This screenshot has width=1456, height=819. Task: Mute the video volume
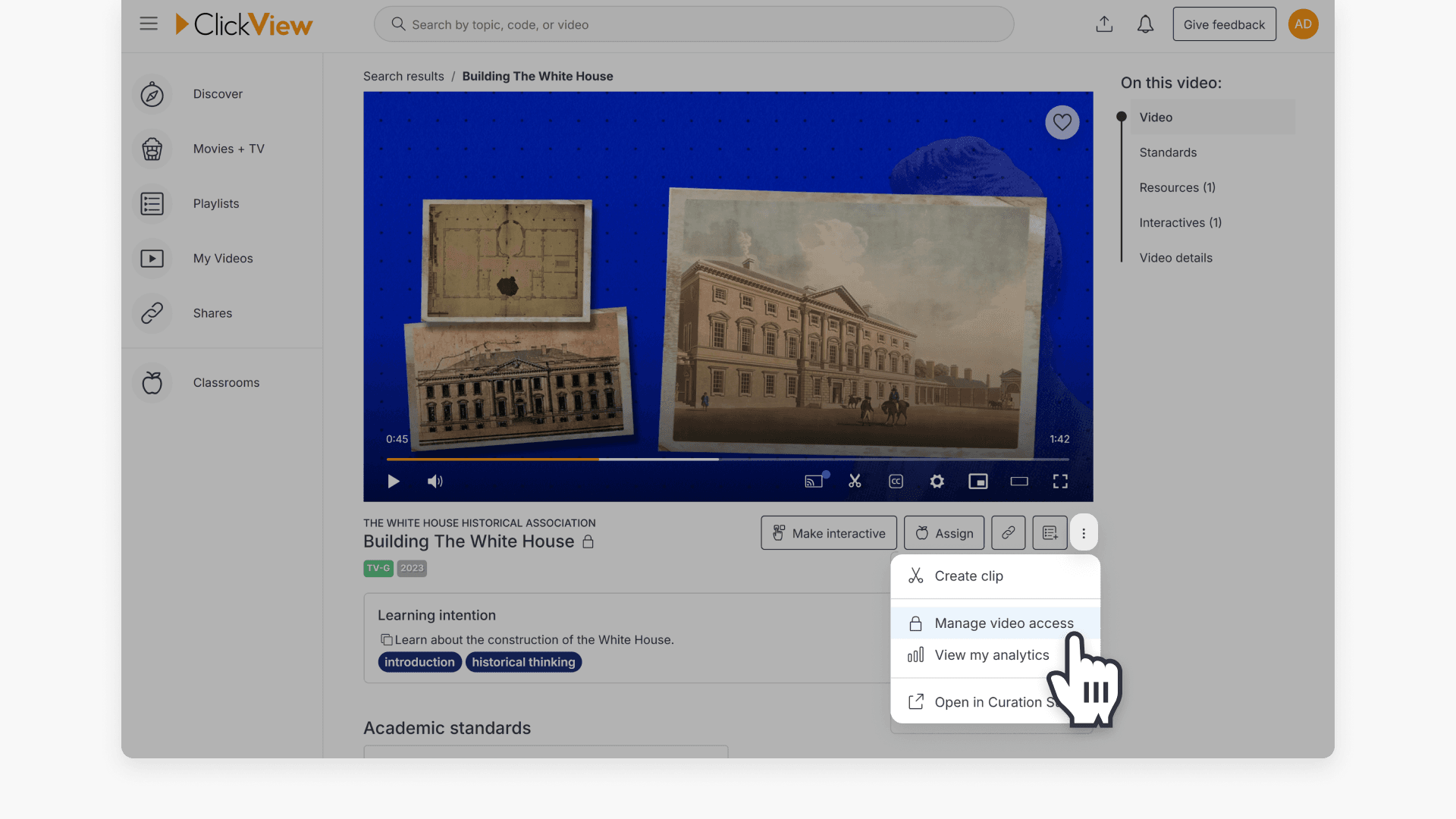(435, 481)
